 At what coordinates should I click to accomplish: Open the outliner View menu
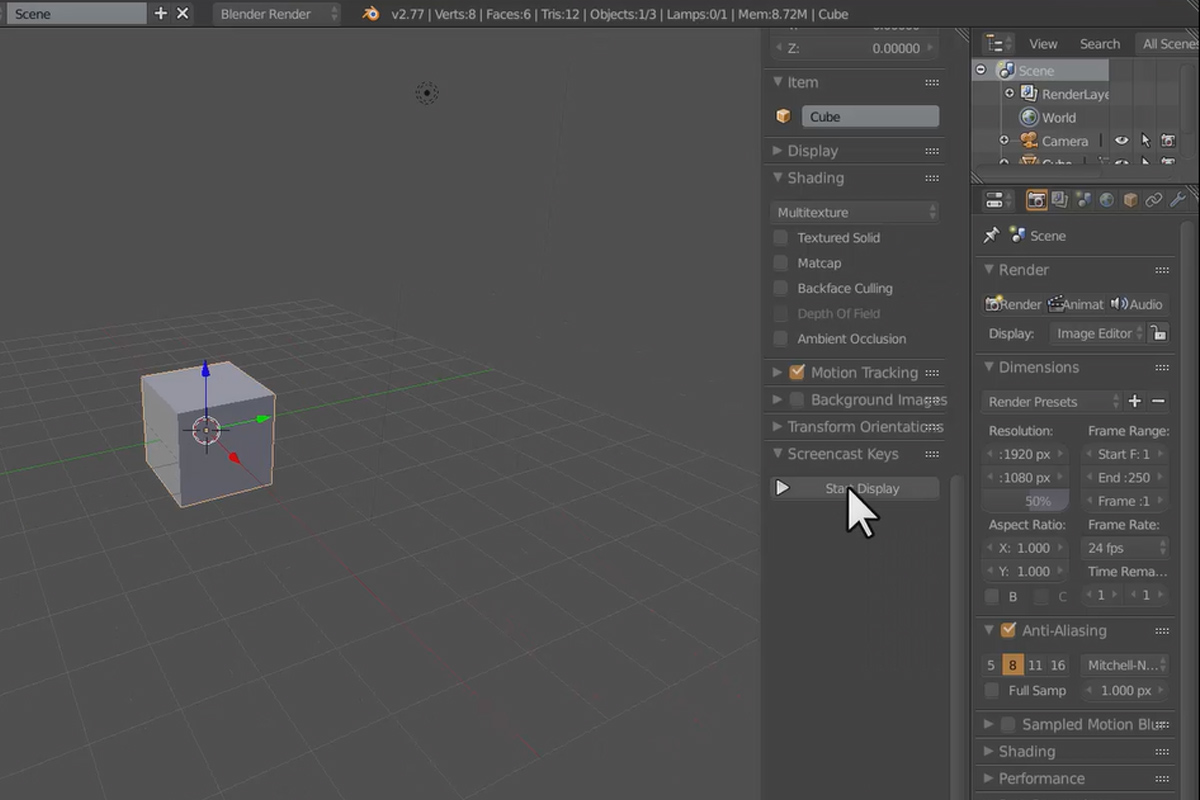pyautogui.click(x=1043, y=43)
